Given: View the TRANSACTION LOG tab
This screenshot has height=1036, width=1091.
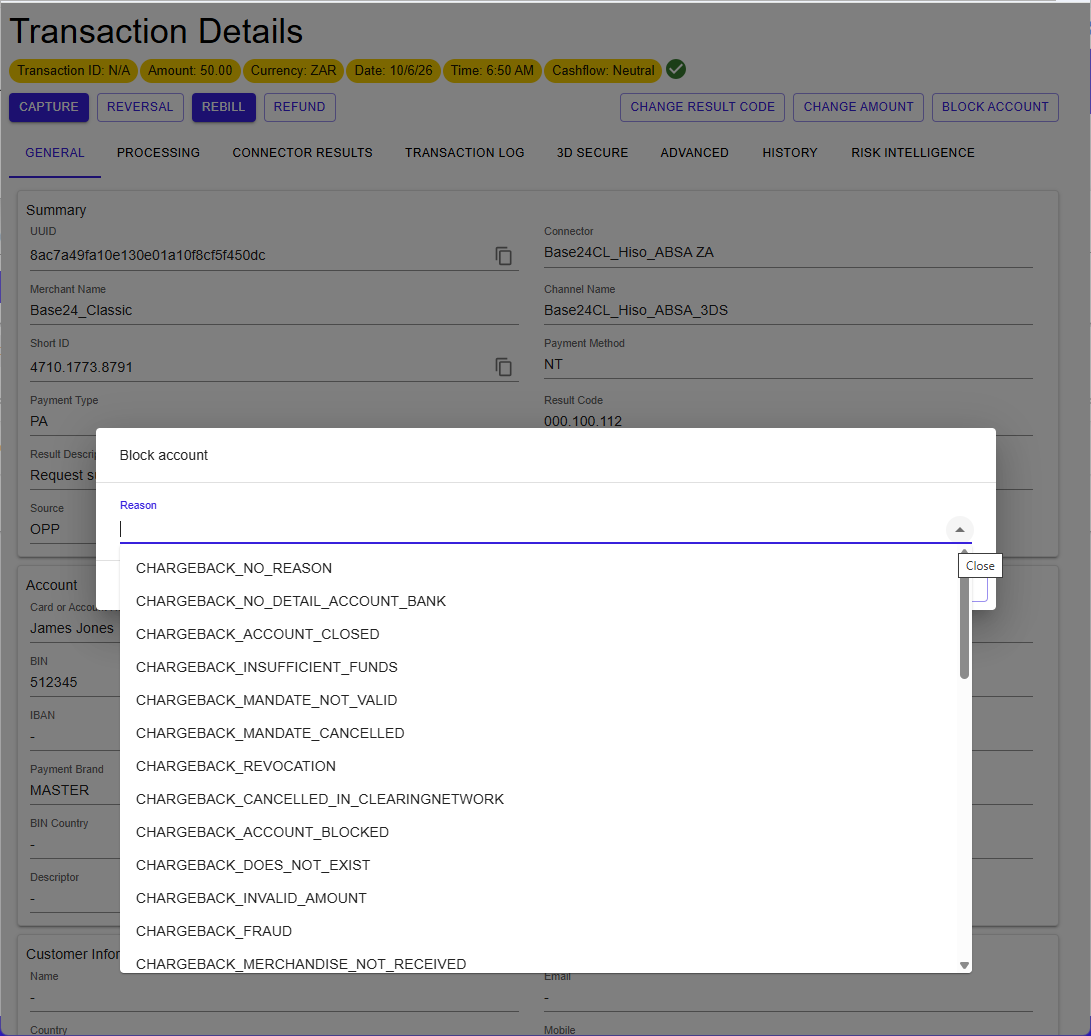Looking at the screenshot, I should click(465, 153).
